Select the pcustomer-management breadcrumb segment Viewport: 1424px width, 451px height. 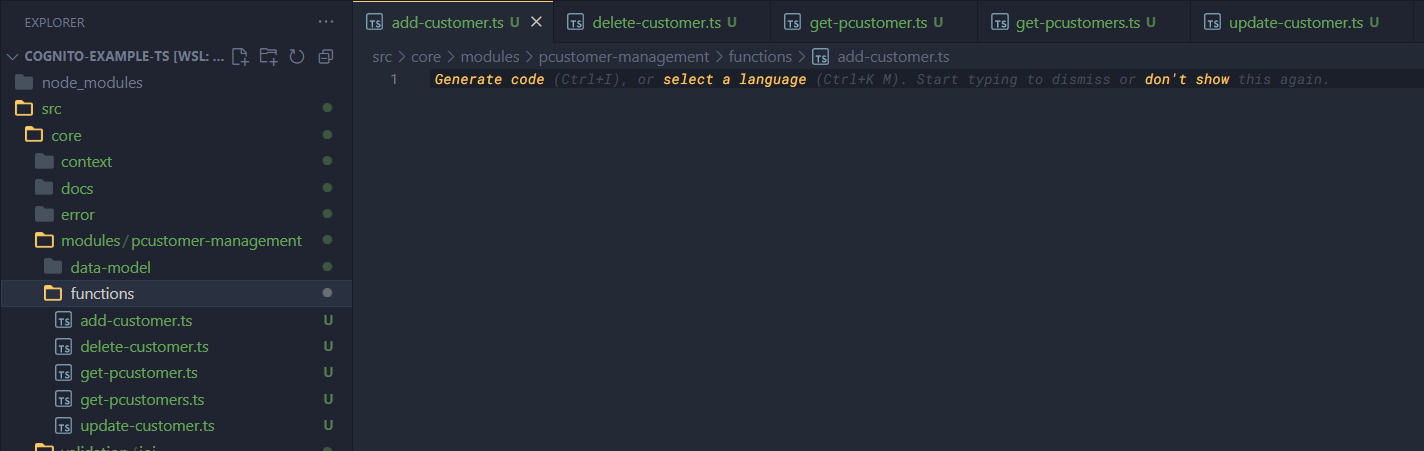pyautogui.click(x=623, y=57)
